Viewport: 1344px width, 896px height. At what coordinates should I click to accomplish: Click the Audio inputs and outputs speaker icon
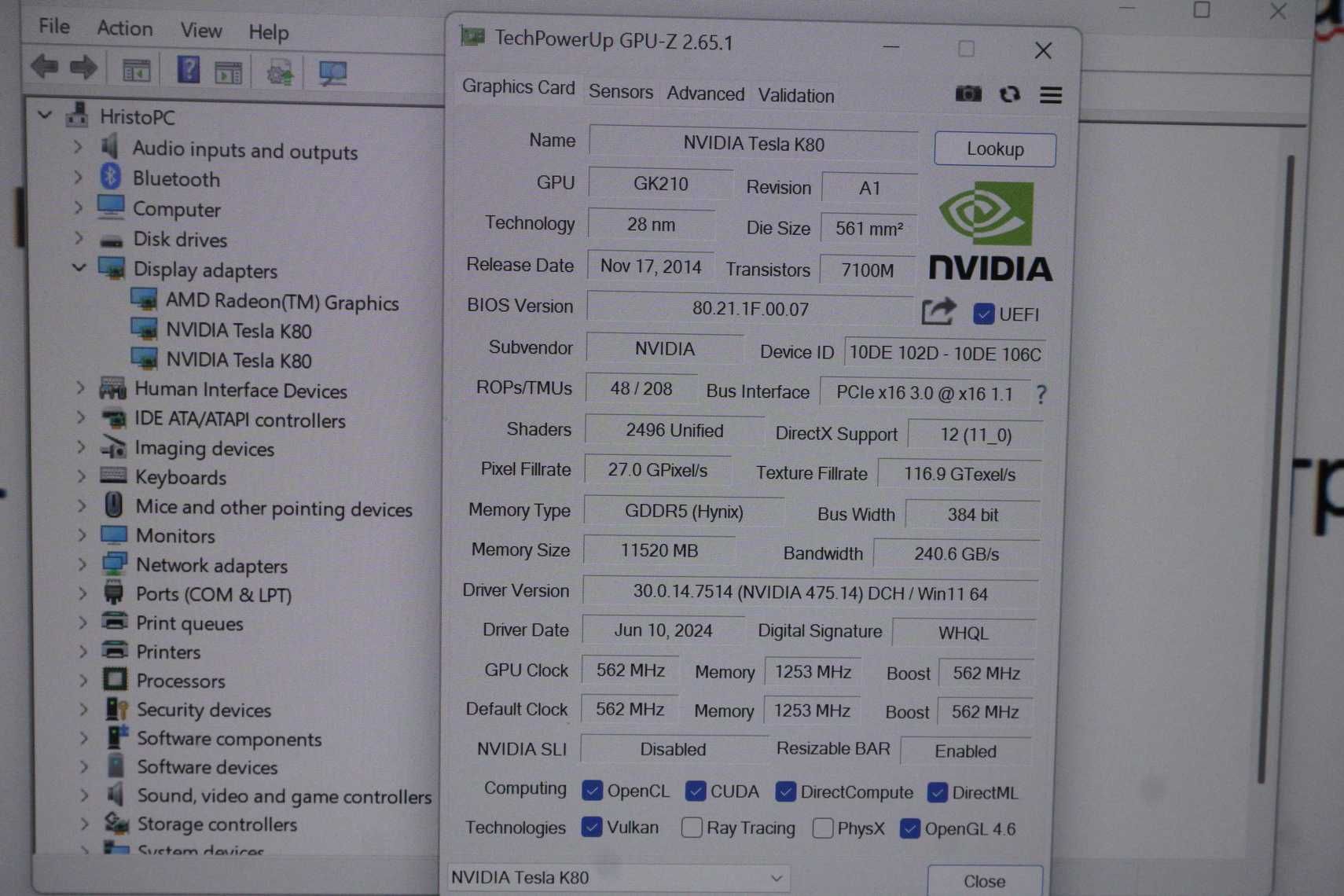click(x=111, y=146)
